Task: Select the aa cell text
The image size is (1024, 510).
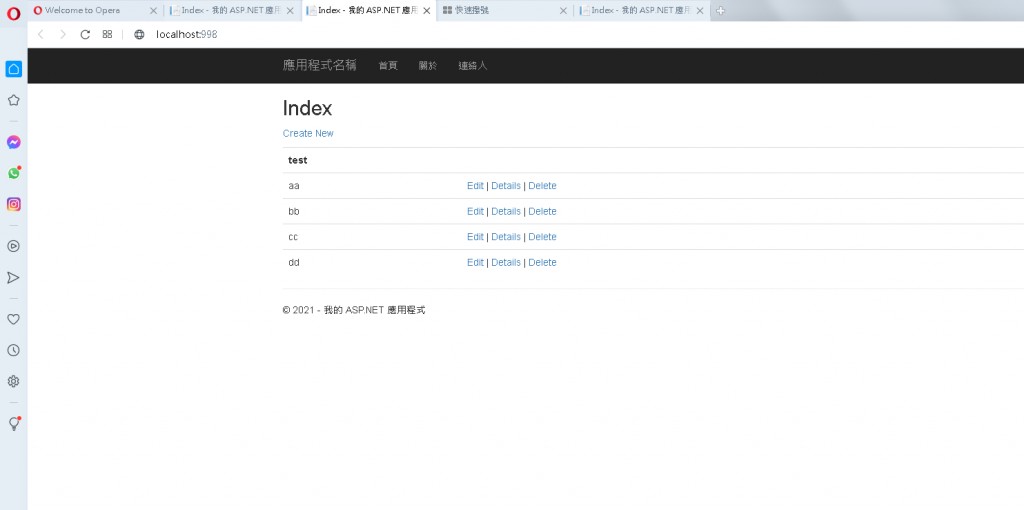Action: click(x=294, y=186)
